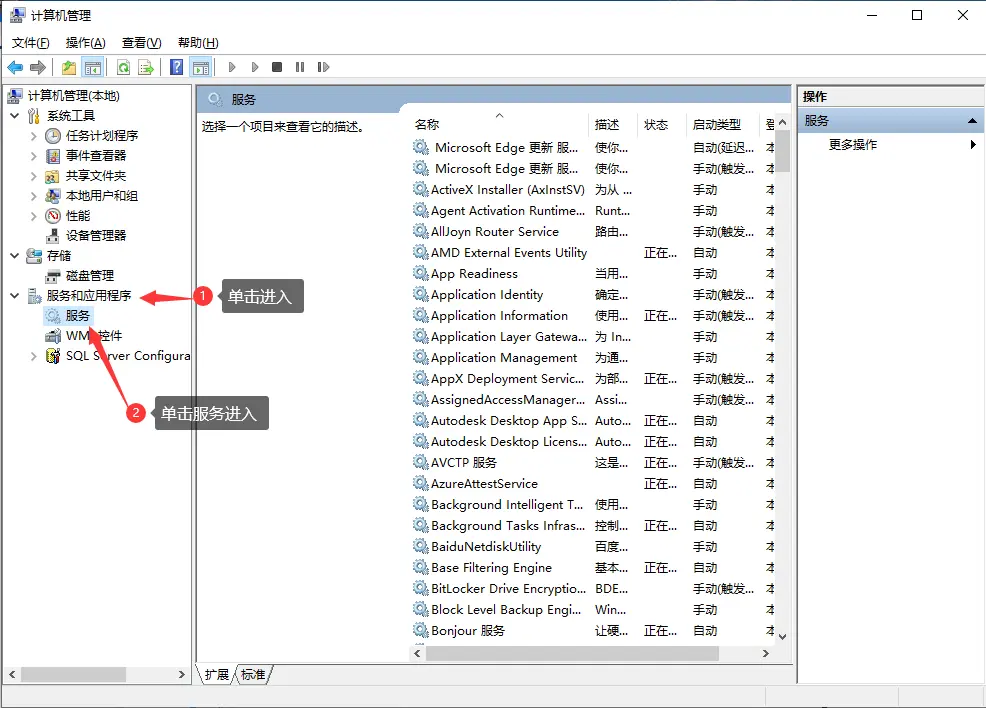Click the Back arrow toolbar icon

pyautogui.click(x=15, y=67)
